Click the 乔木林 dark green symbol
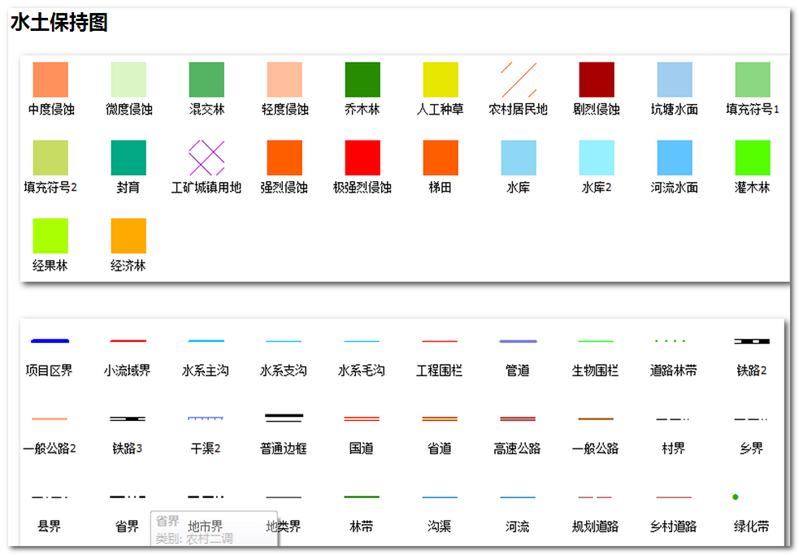The image size is (799, 555). pos(362,80)
